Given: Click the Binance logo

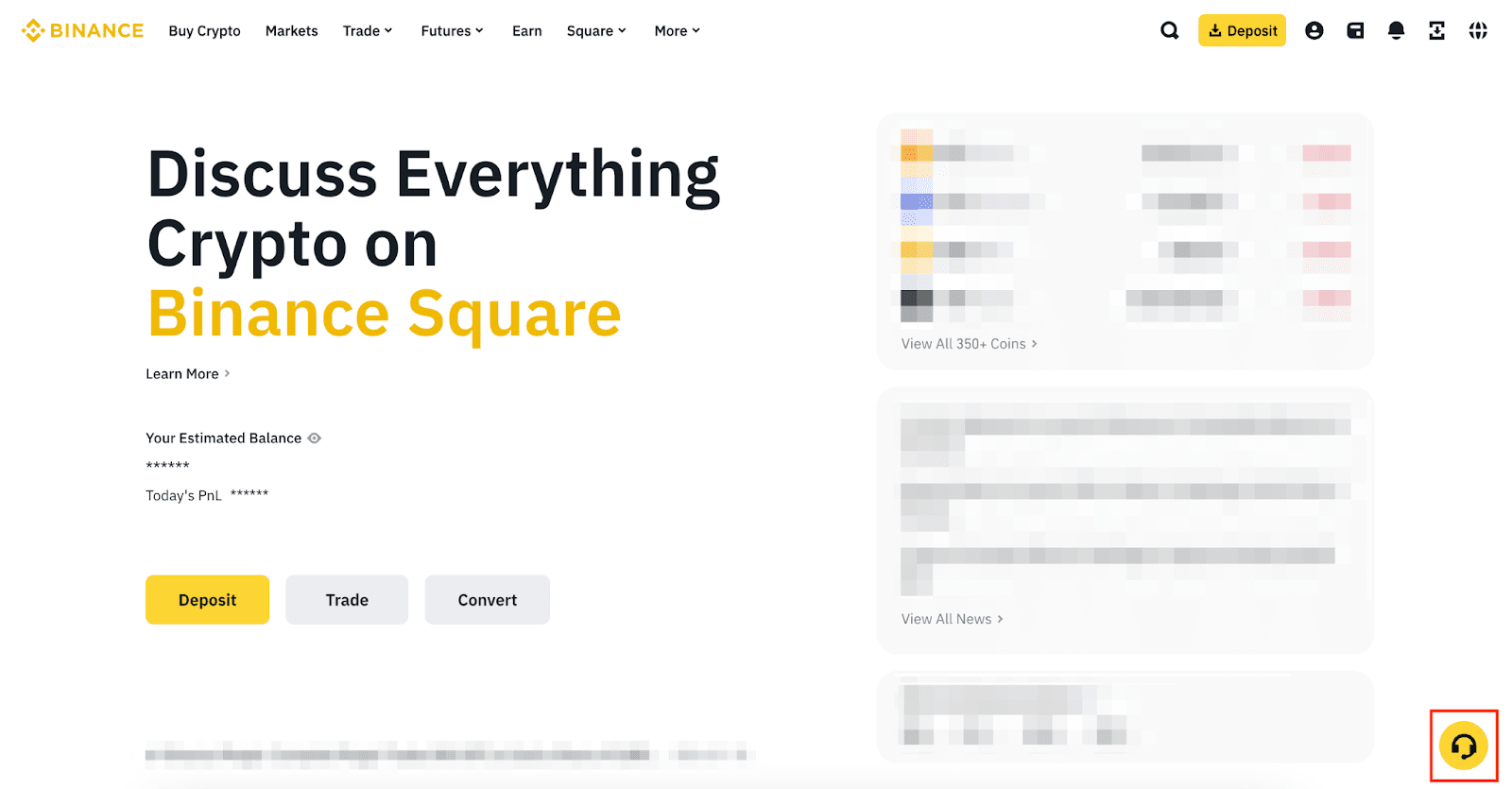Looking at the screenshot, I should (x=82, y=30).
